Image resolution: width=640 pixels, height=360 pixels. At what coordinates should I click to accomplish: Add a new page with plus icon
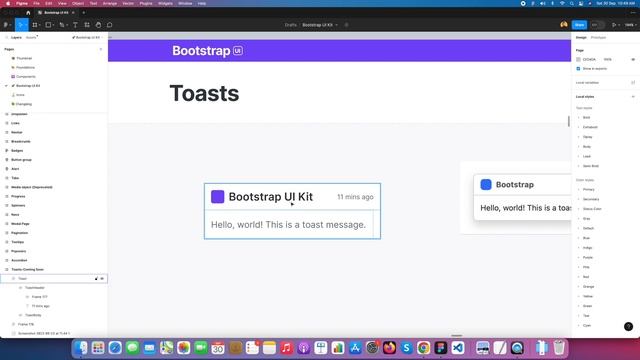click(x=101, y=49)
